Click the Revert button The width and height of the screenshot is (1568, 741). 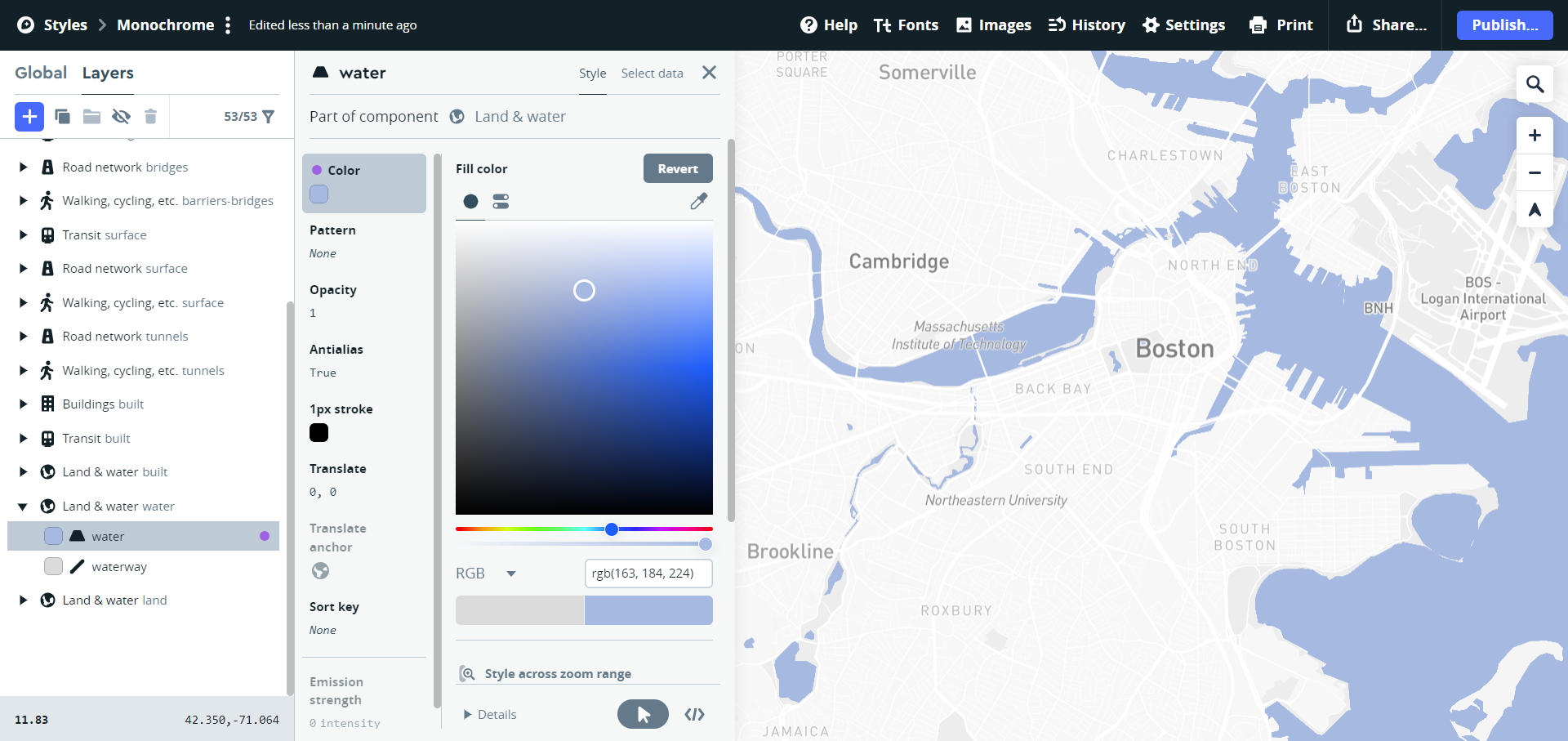678,169
